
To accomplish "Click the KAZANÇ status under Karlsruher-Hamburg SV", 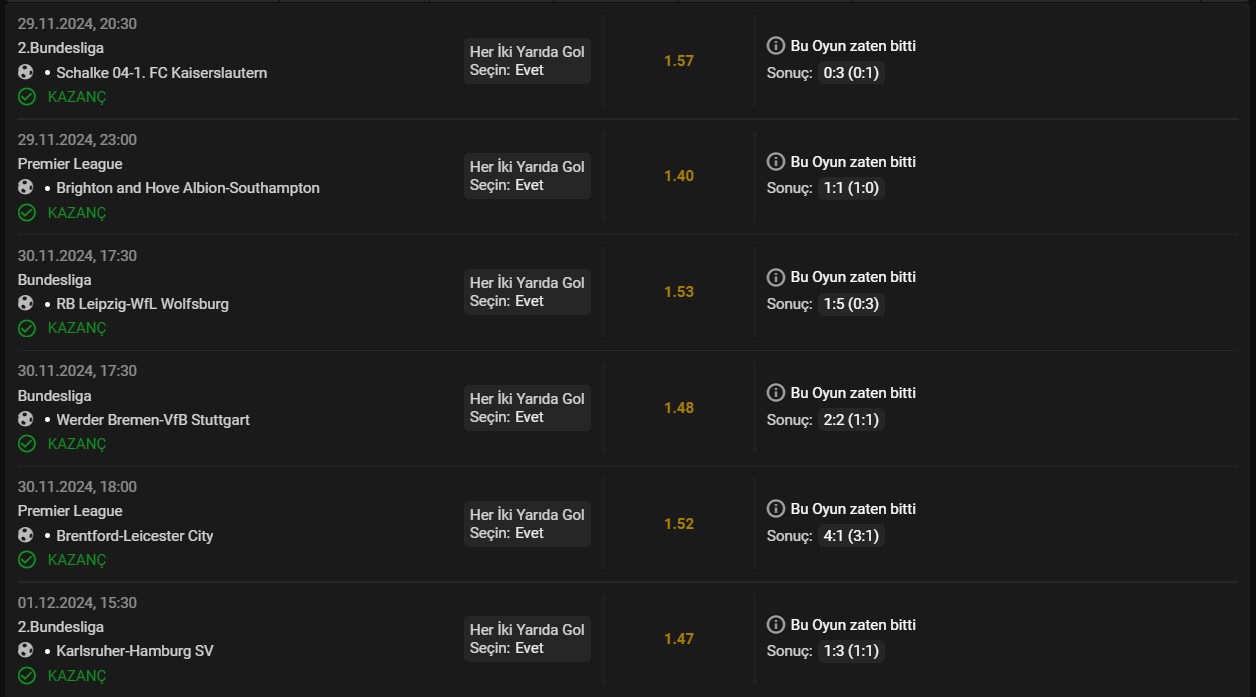I will click(x=76, y=676).
